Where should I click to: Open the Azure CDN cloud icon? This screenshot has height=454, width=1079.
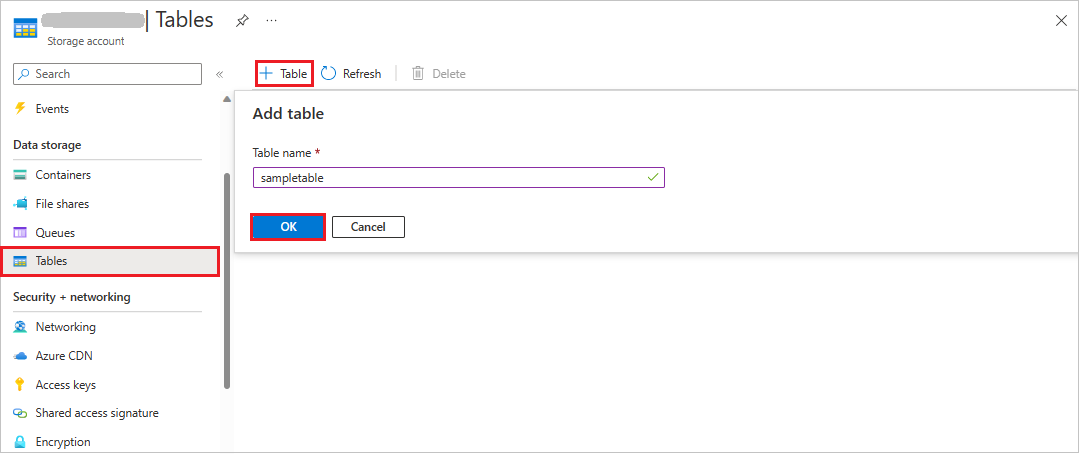20,356
